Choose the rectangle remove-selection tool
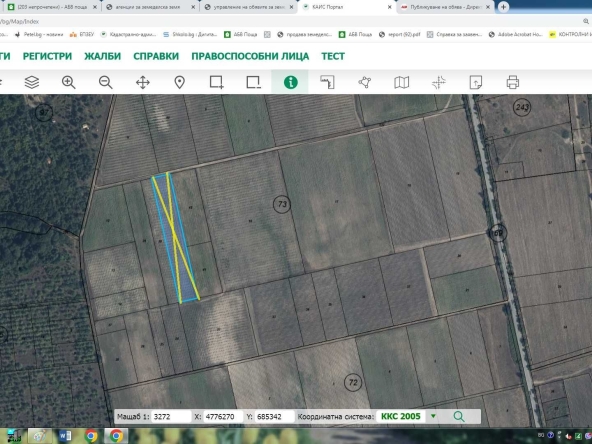592x444 pixels. tap(253, 82)
